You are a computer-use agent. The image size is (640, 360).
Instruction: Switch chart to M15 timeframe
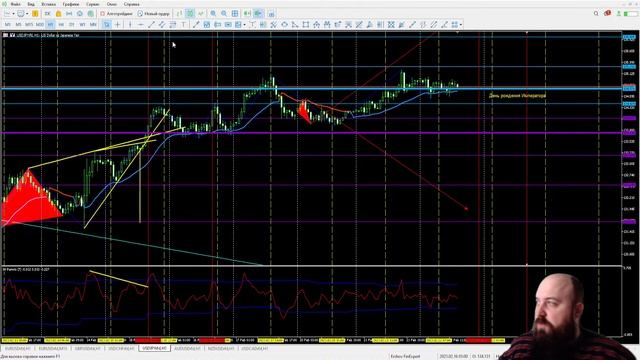pyautogui.click(x=29, y=25)
